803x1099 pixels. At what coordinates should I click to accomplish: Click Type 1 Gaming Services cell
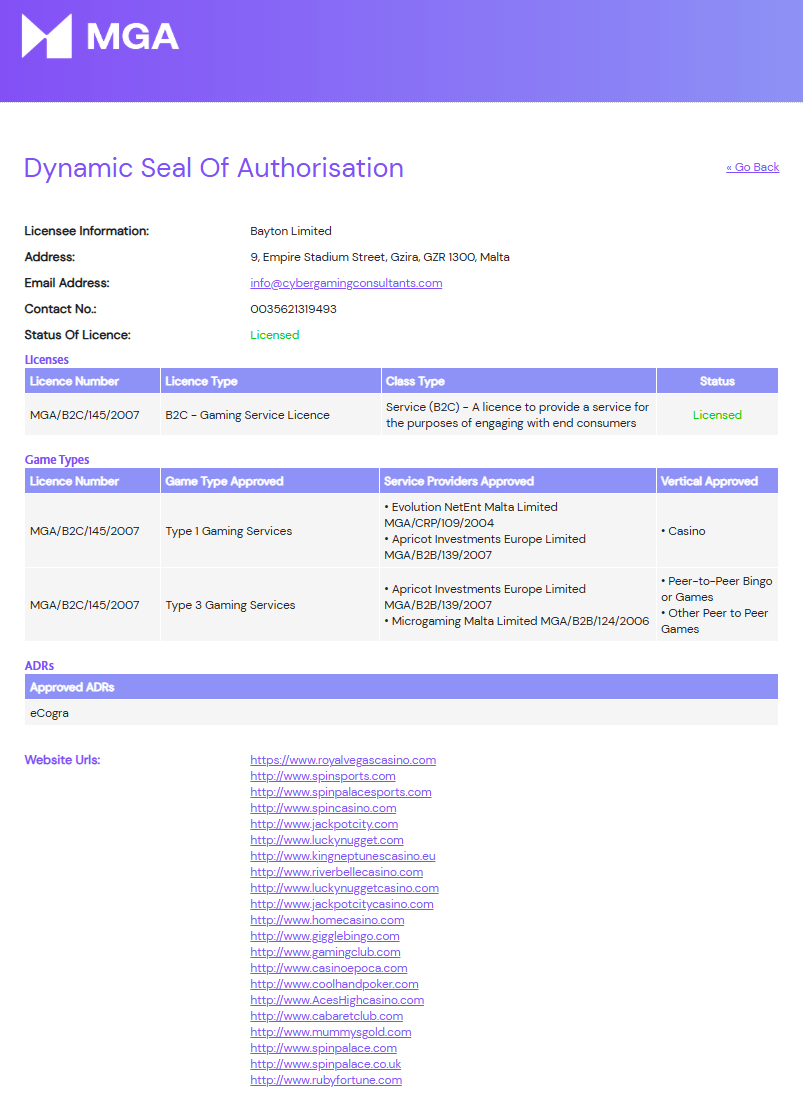tap(270, 531)
